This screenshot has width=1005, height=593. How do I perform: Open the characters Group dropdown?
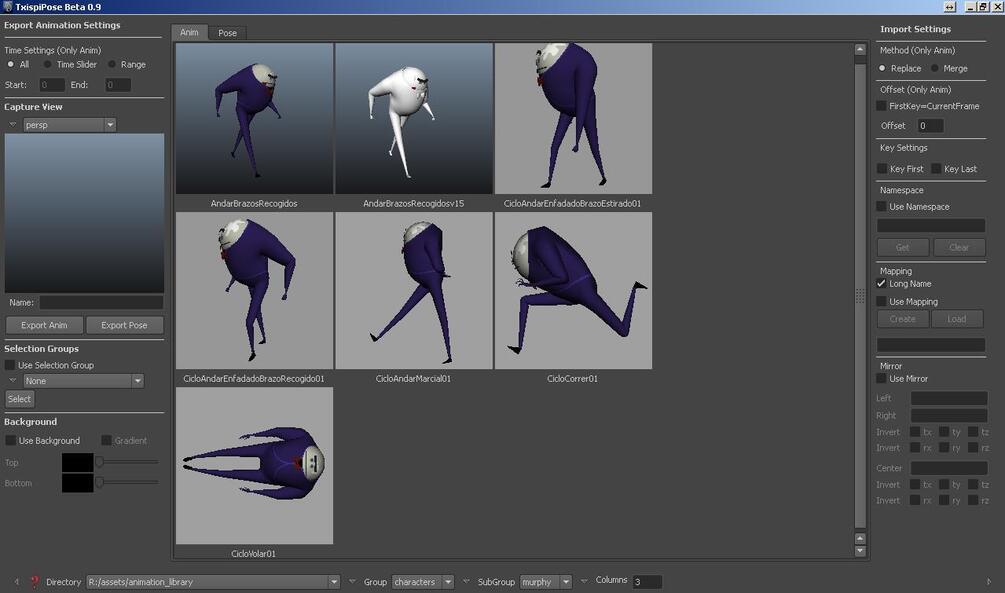pyautogui.click(x=423, y=582)
